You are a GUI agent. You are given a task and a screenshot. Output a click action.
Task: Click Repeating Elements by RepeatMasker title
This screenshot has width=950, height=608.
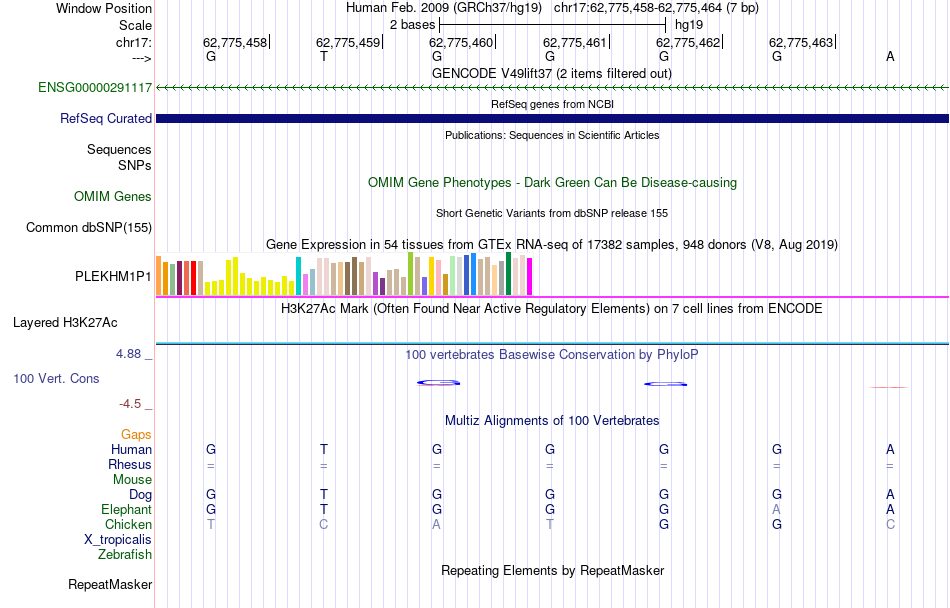553,570
